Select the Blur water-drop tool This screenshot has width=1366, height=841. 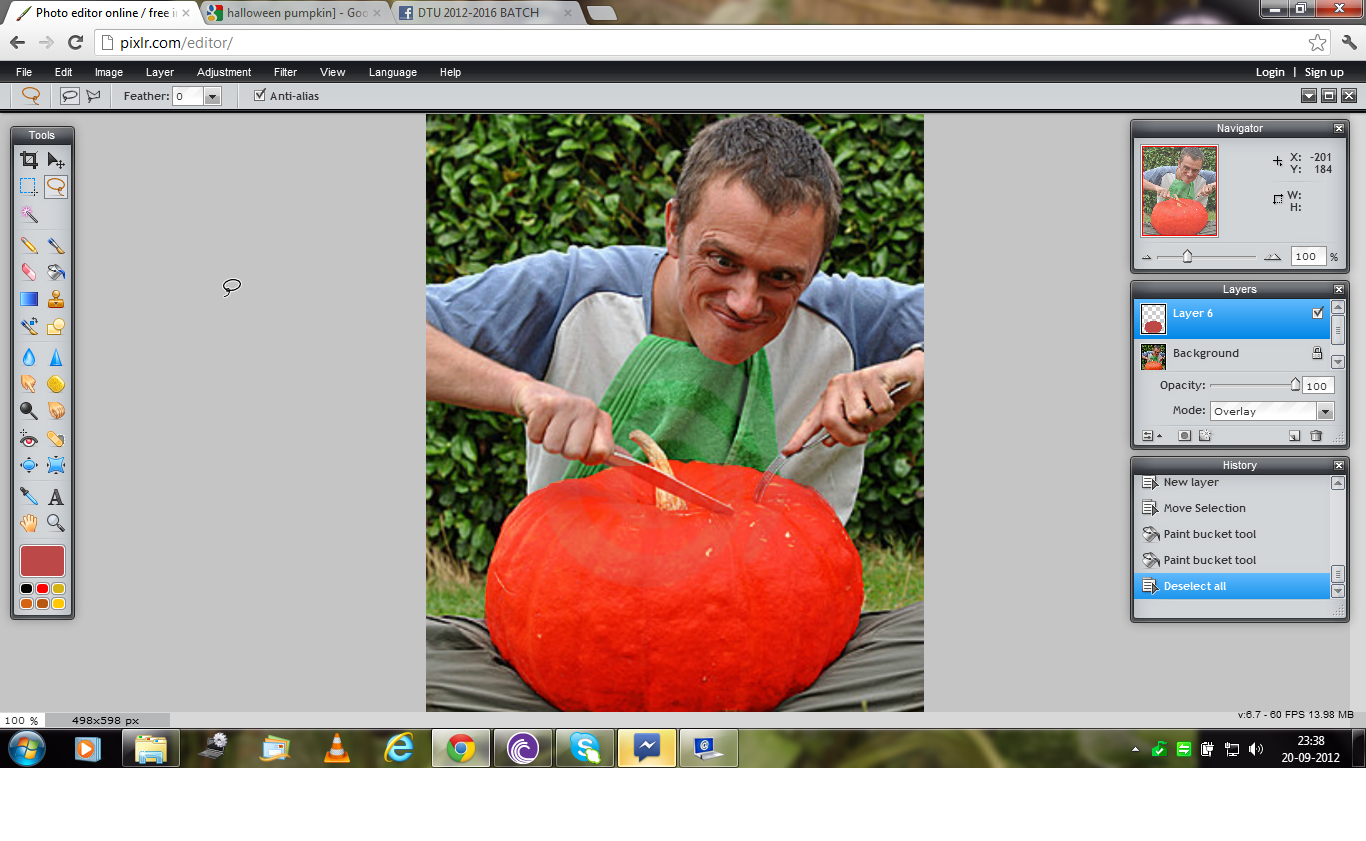click(x=29, y=357)
